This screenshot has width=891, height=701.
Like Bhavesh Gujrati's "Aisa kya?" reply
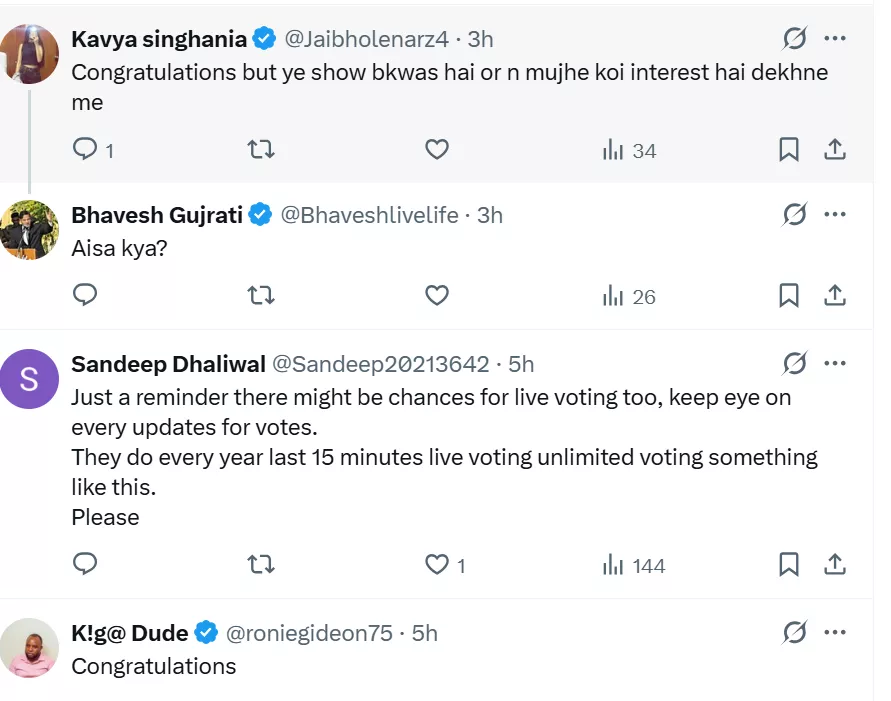point(436,296)
